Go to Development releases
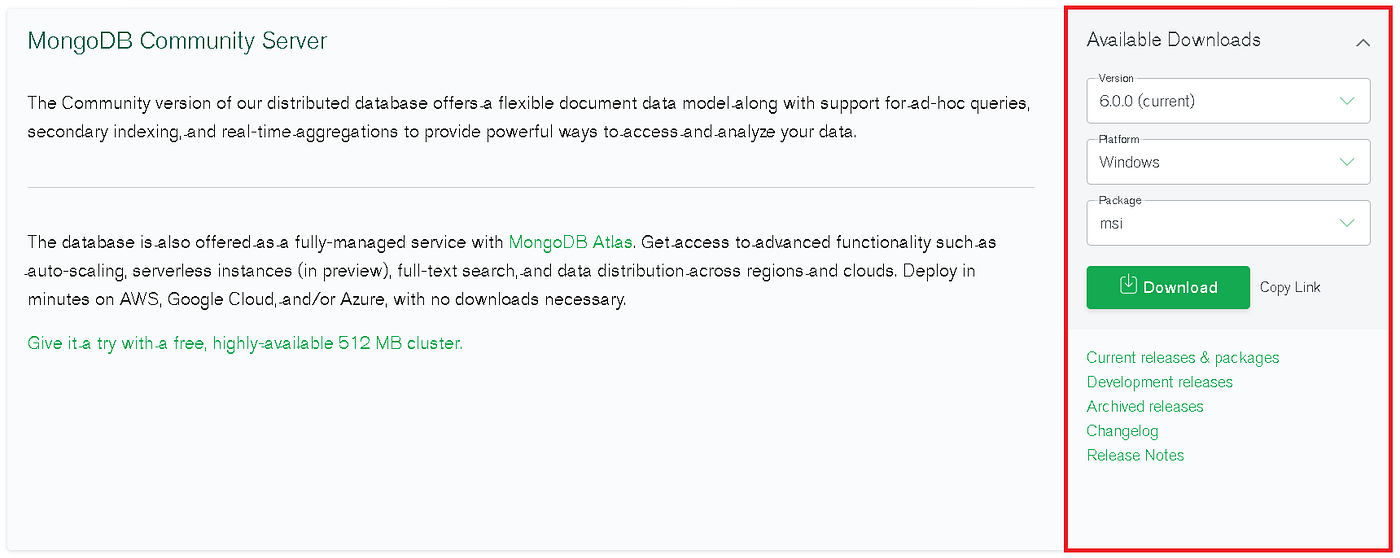The width and height of the screenshot is (1400, 558). 1159,382
